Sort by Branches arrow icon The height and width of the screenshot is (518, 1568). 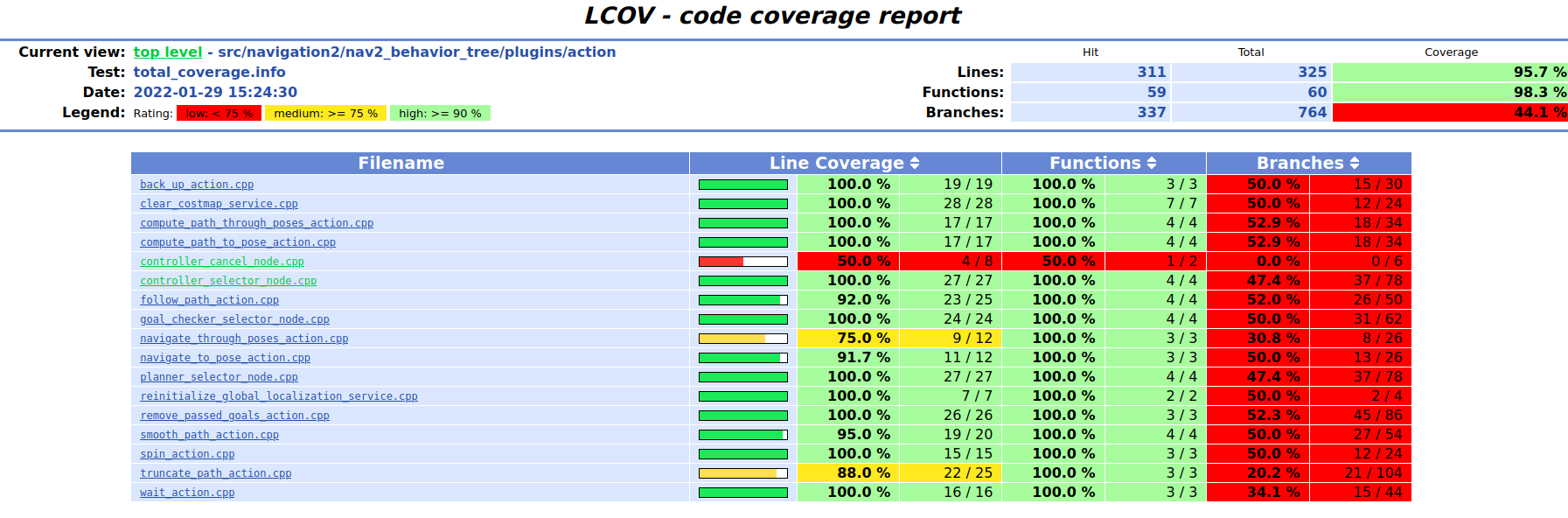tap(1355, 163)
